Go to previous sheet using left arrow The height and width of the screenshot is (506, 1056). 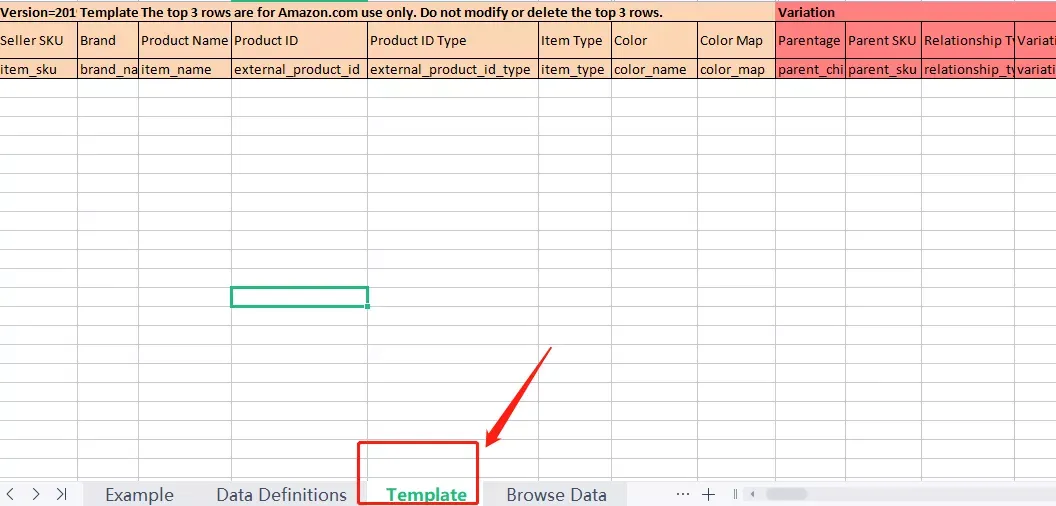coord(11,495)
